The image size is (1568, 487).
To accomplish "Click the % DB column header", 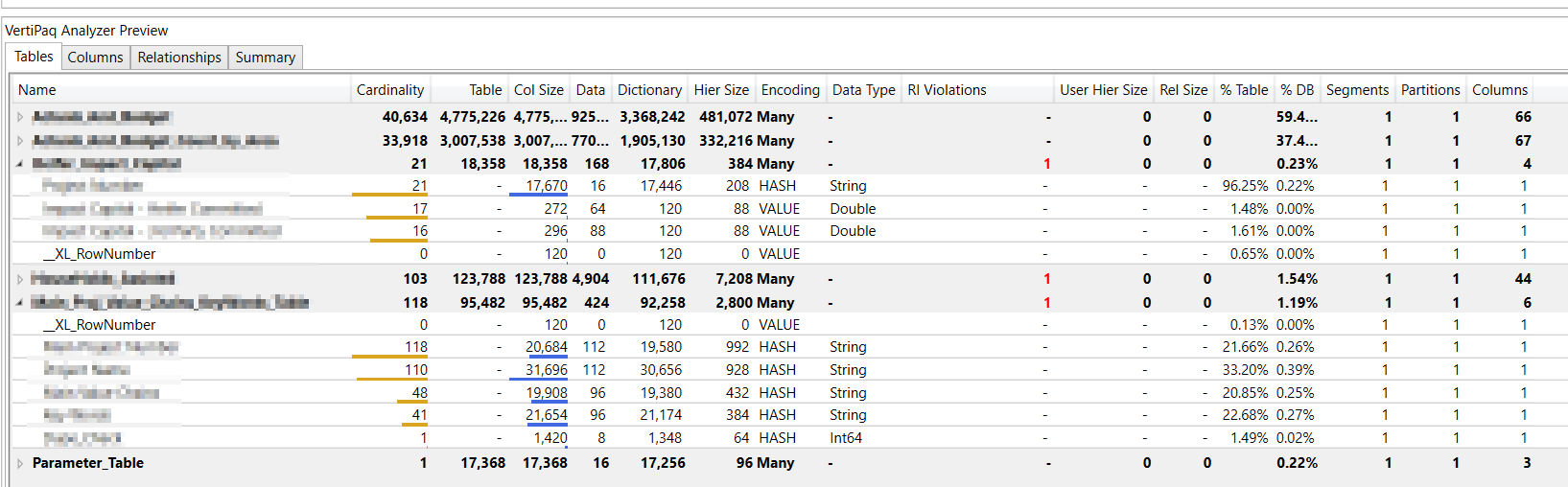I will click(x=1298, y=90).
